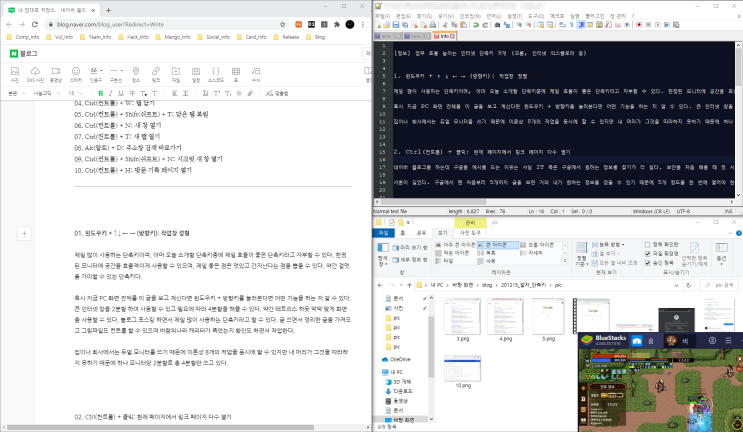743x432 pixels.
Task: Expand the Explorer address bar history dropdown
Action: 676,285
